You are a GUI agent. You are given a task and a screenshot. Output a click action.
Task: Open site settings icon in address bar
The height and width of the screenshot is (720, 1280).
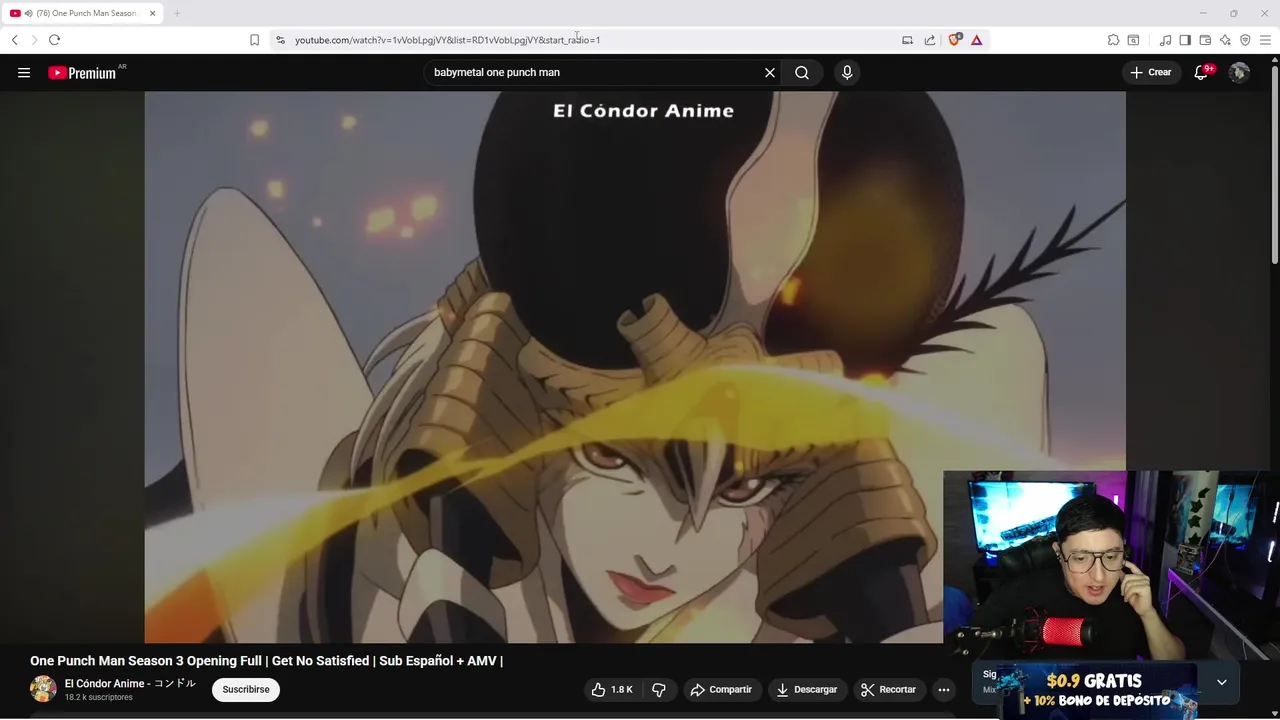[x=280, y=40]
